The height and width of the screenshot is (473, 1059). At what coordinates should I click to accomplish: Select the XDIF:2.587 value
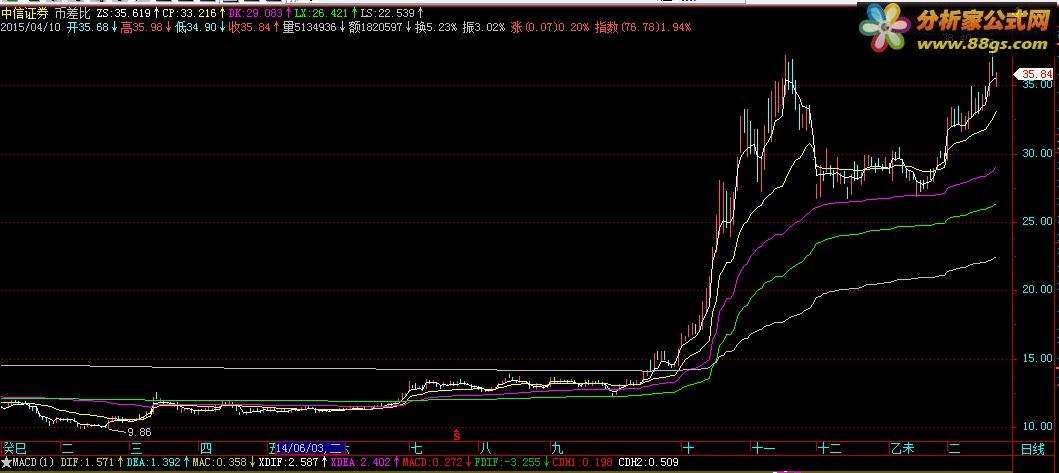pyautogui.click(x=288, y=463)
